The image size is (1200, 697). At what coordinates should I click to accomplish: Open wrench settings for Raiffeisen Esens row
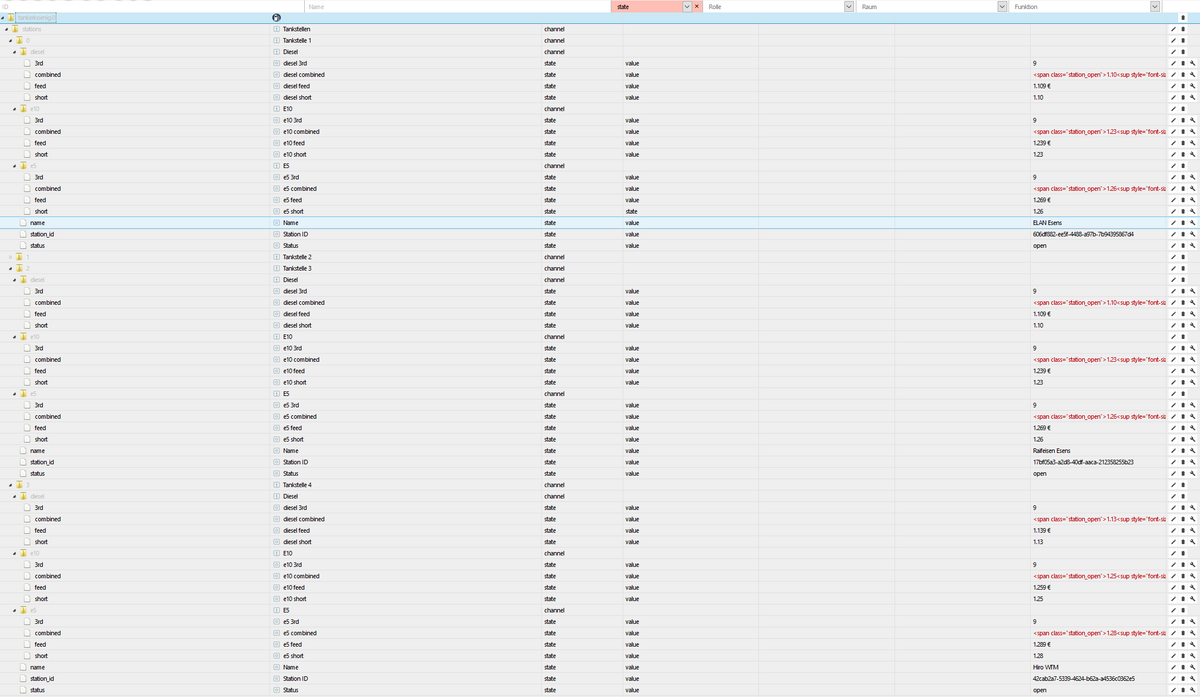1192,451
